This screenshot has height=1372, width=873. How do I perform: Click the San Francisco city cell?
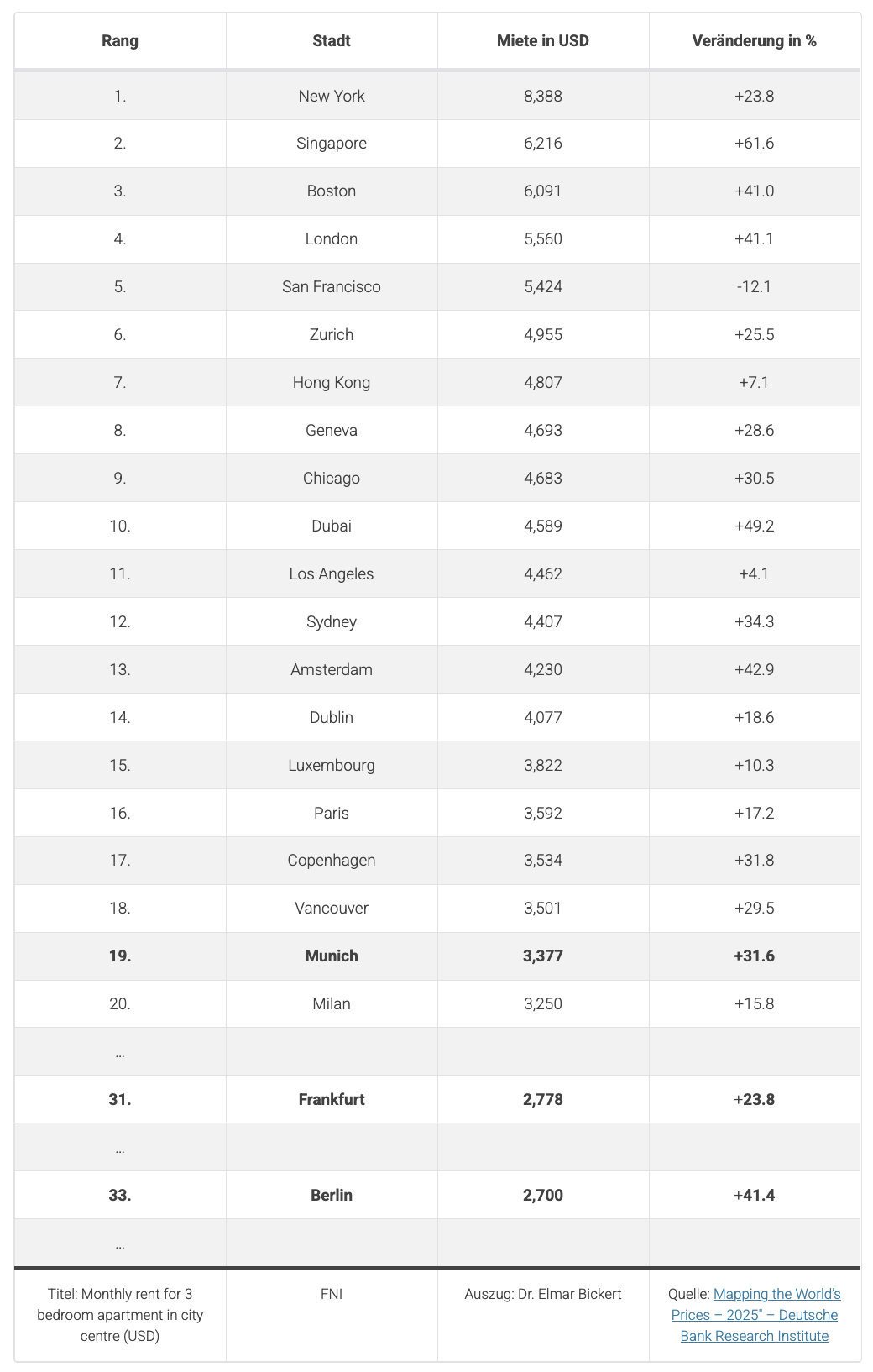(x=332, y=286)
